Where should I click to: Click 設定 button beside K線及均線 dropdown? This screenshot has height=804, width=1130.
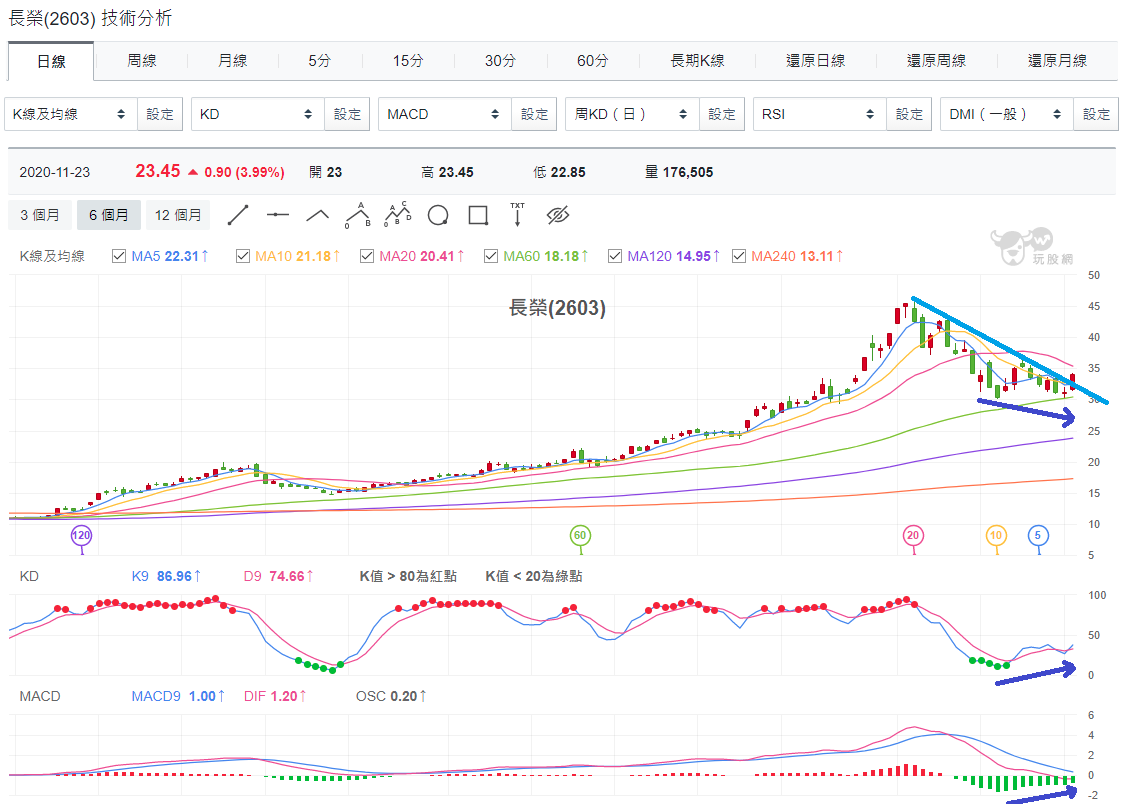coord(160,114)
